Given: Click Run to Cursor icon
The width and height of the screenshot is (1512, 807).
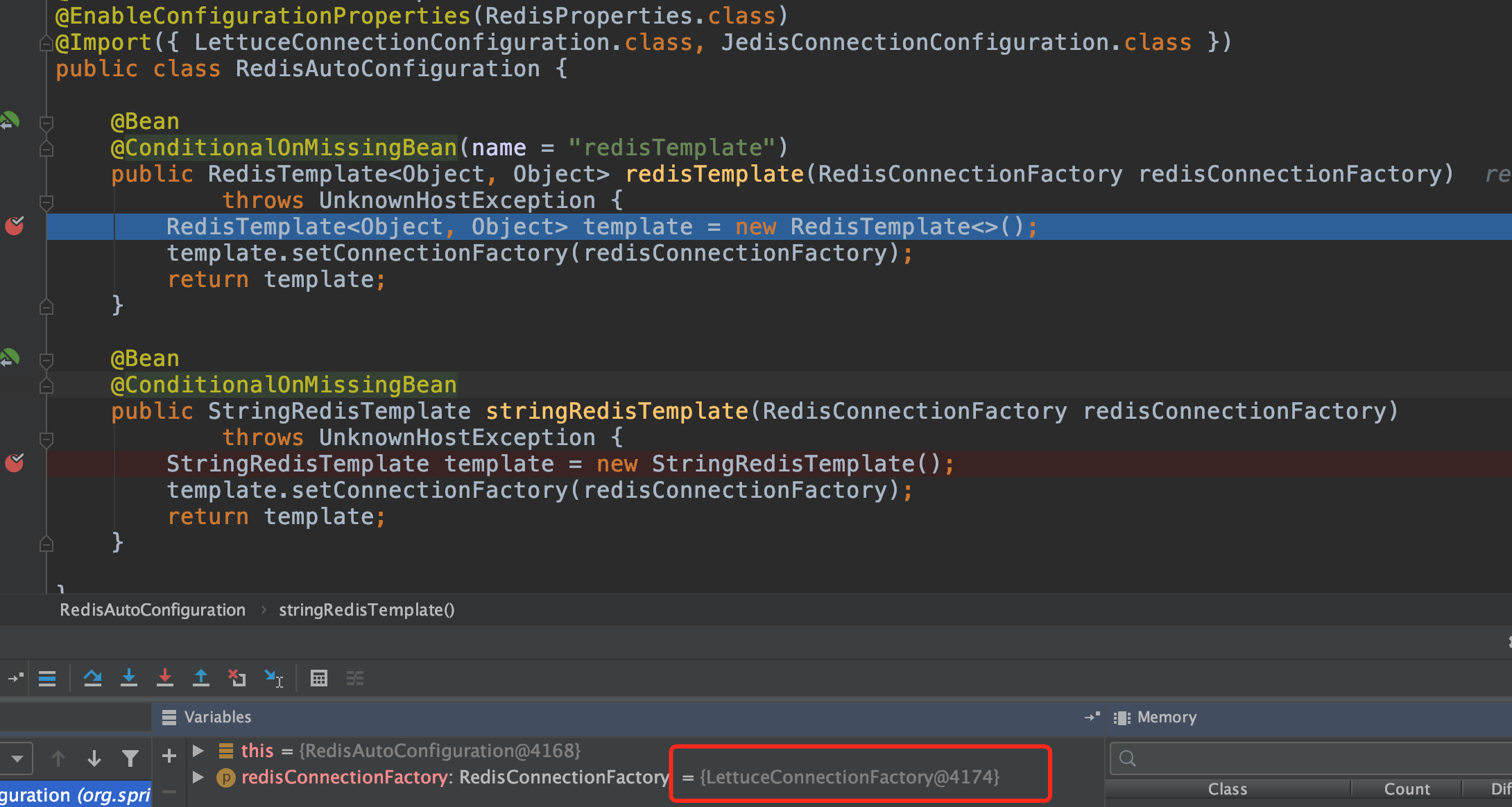Looking at the screenshot, I should [x=274, y=677].
